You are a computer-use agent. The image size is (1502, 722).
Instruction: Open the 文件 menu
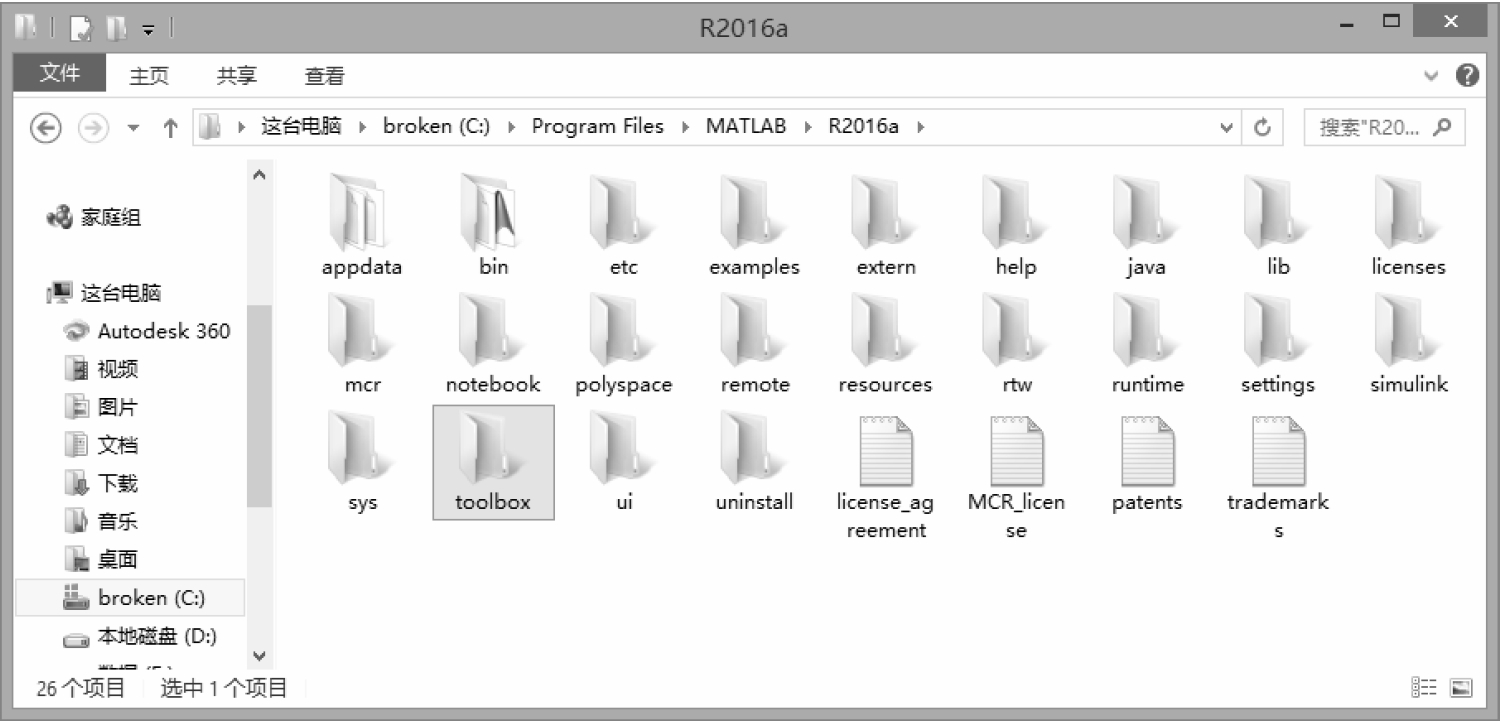click(x=59, y=74)
